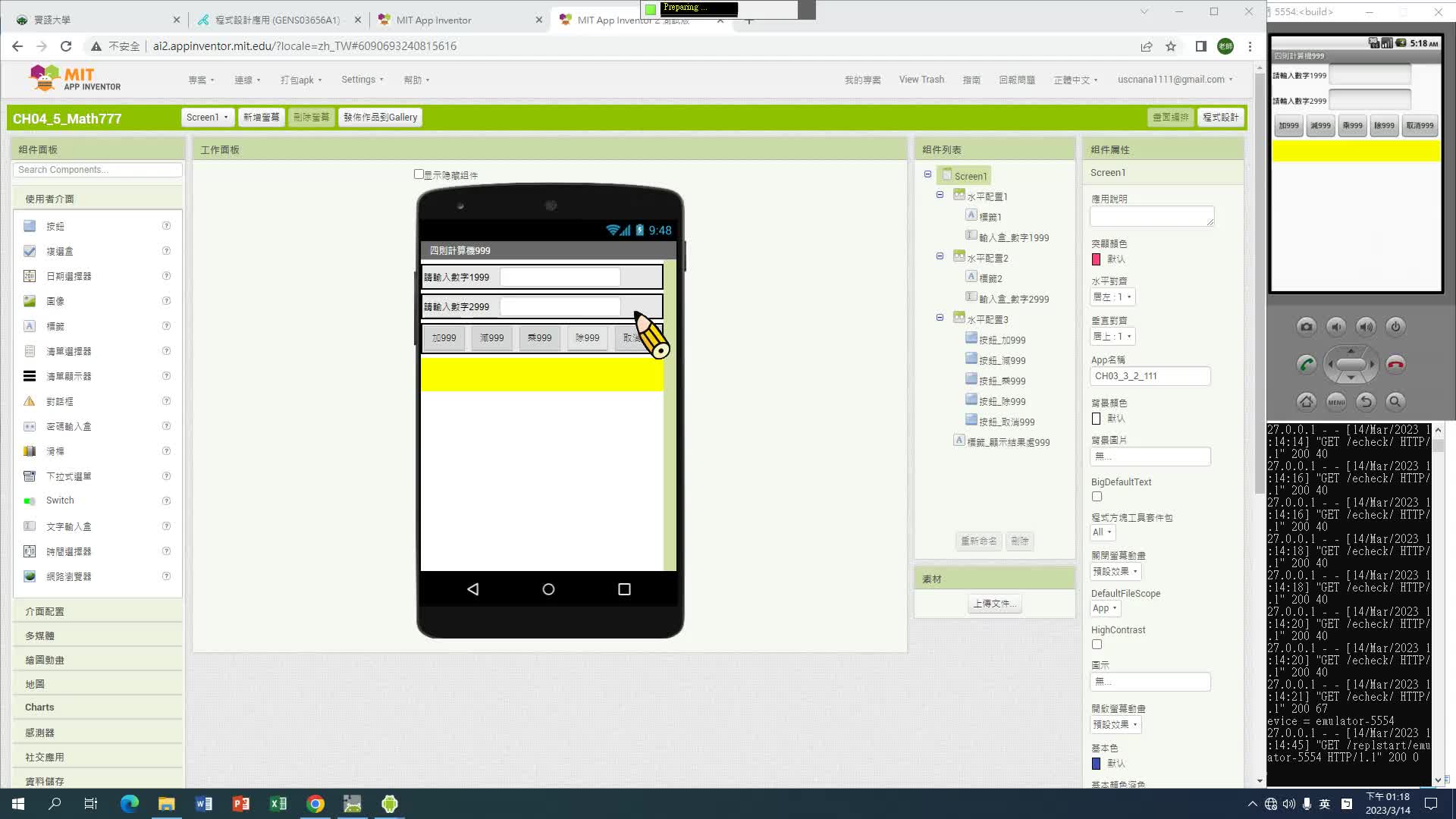Bookmark this page with the star icon

pos(1171,46)
